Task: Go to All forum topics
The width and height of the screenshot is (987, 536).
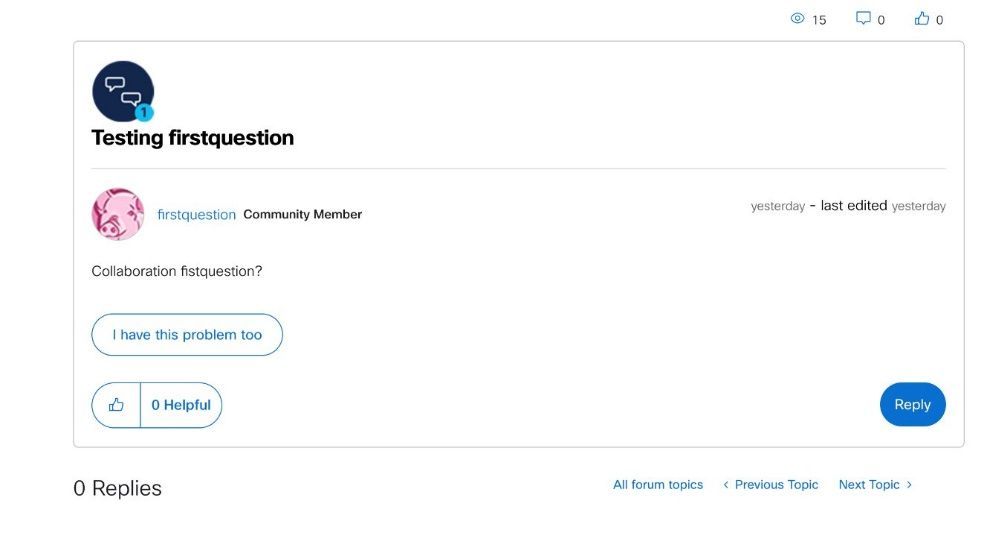Action: (x=658, y=484)
